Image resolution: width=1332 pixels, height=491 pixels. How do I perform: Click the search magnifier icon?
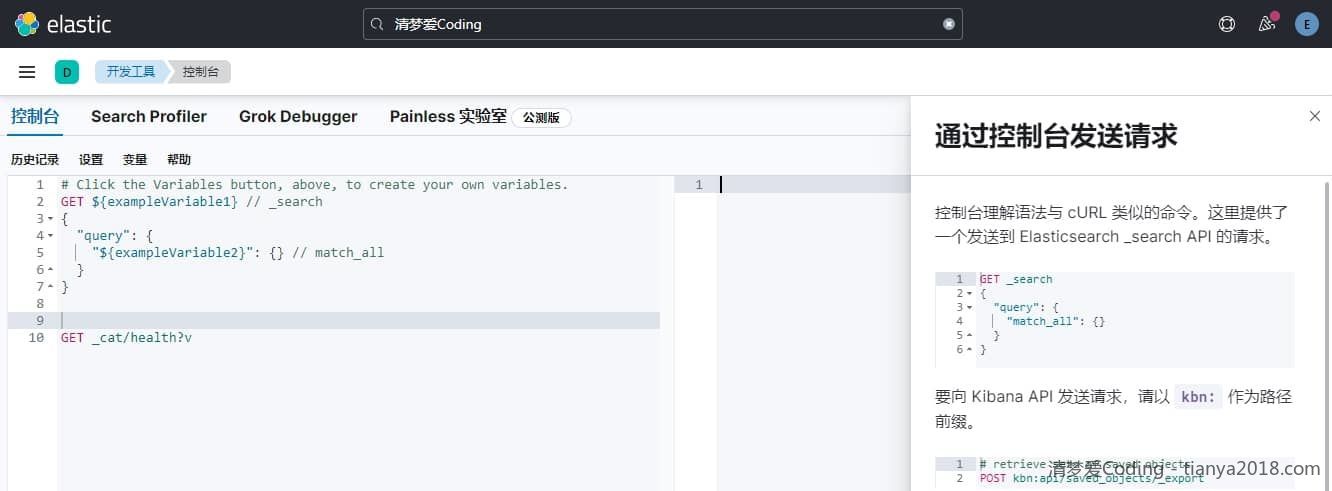pyautogui.click(x=377, y=24)
